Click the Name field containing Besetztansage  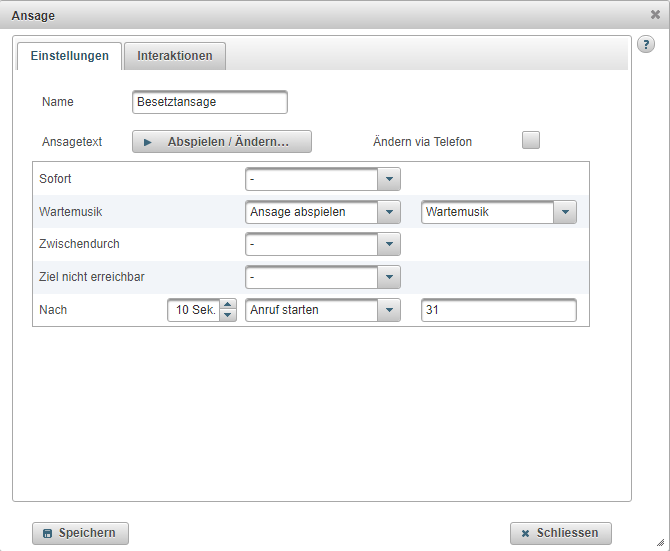pos(210,102)
